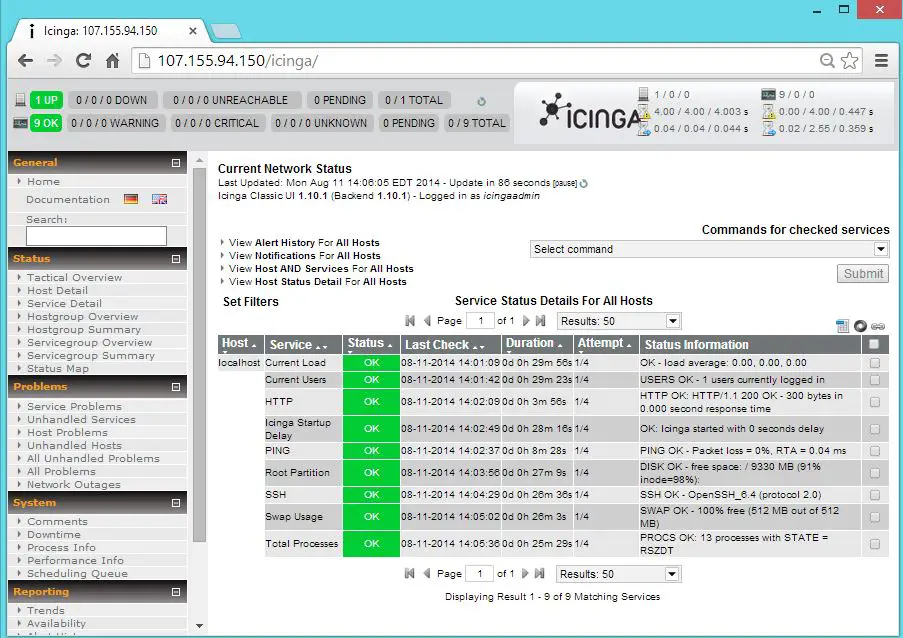Open the Select command dropdown
Image resolution: width=903 pixels, height=638 pixels.
[709, 249]
